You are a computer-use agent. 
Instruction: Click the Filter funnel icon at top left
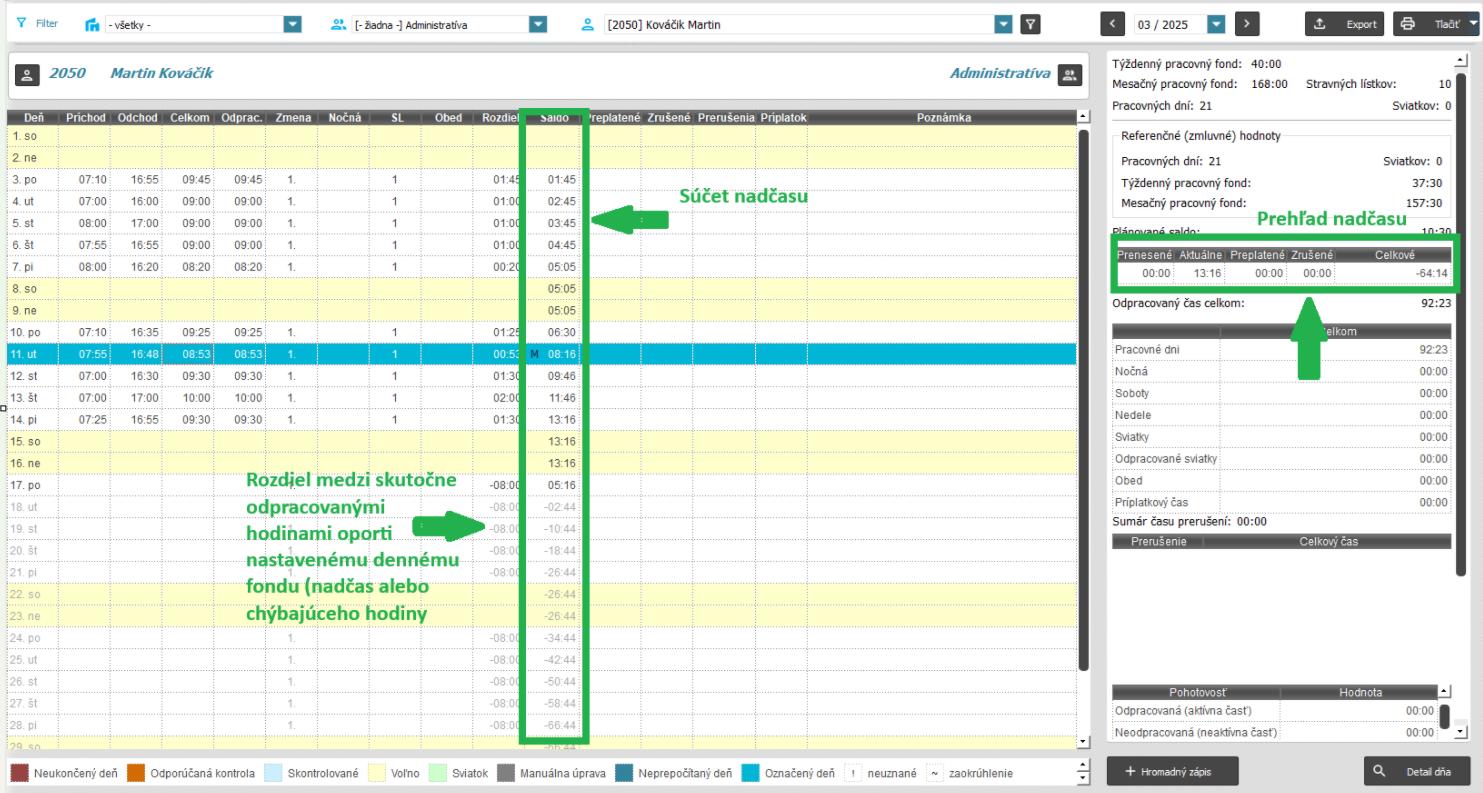point(22,24)
